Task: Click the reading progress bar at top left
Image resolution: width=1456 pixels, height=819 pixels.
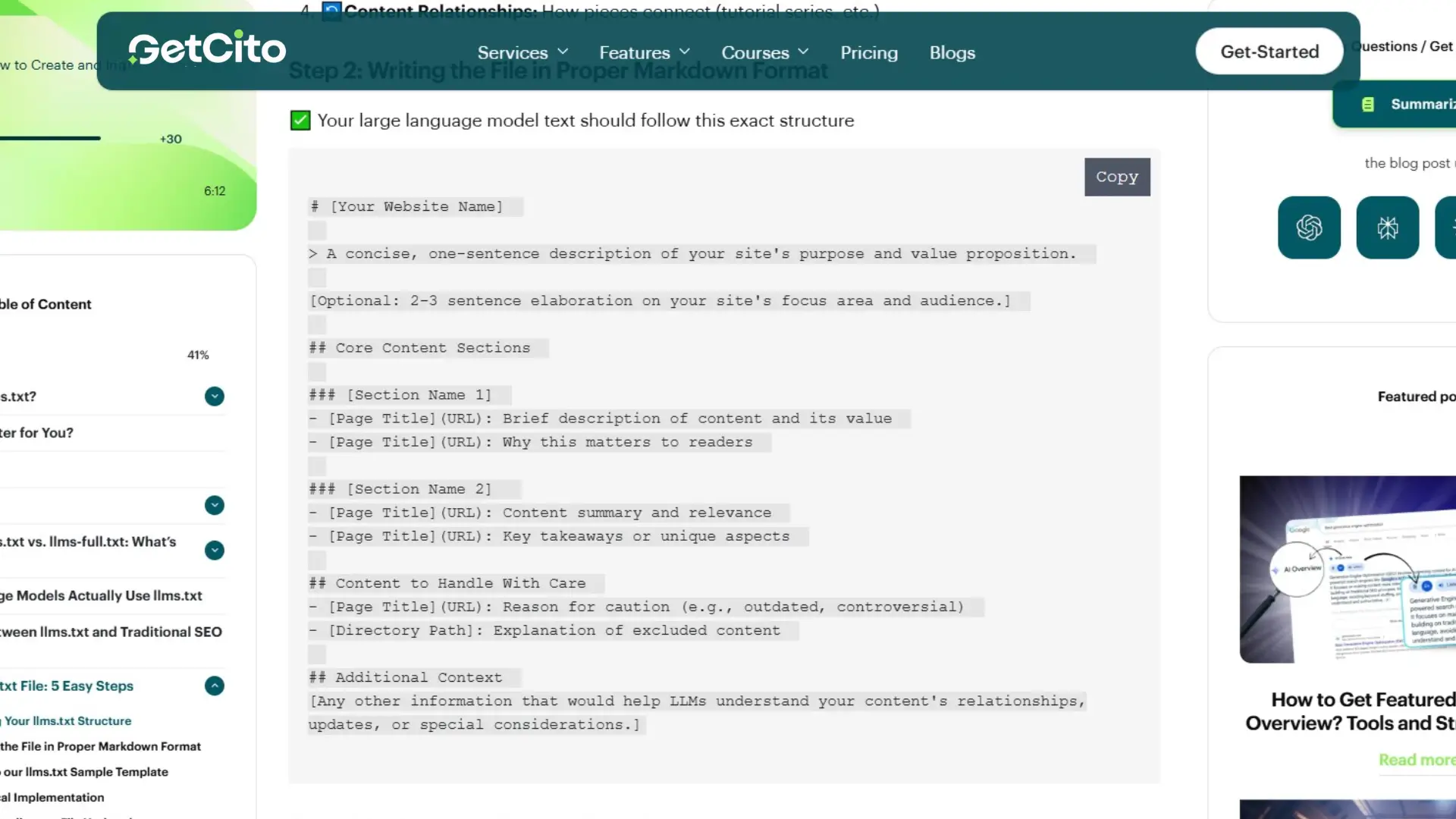Action: click(x=49, y=137)
